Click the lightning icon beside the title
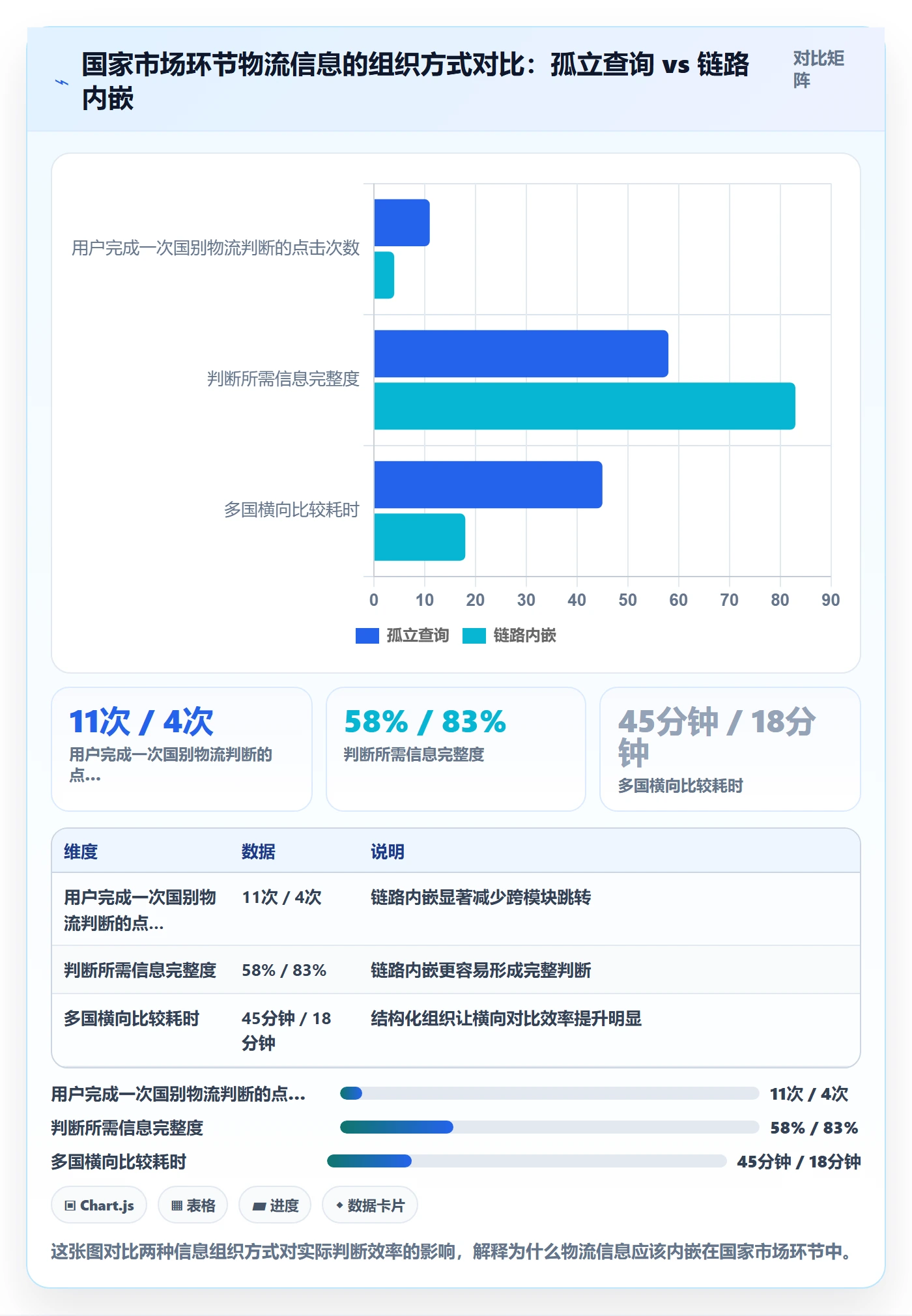This screenshot has width=912, height=1316. click(x=62, y=82)
